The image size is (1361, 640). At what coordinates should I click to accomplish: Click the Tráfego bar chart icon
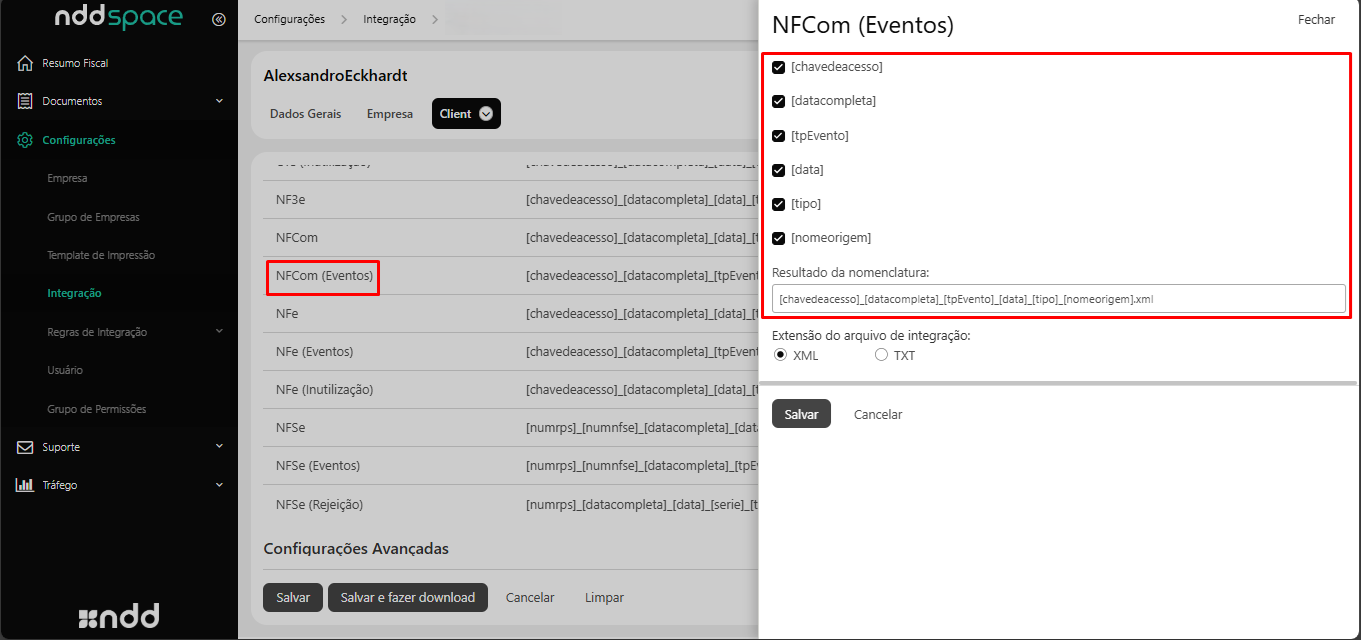click(x=26, y=485)
